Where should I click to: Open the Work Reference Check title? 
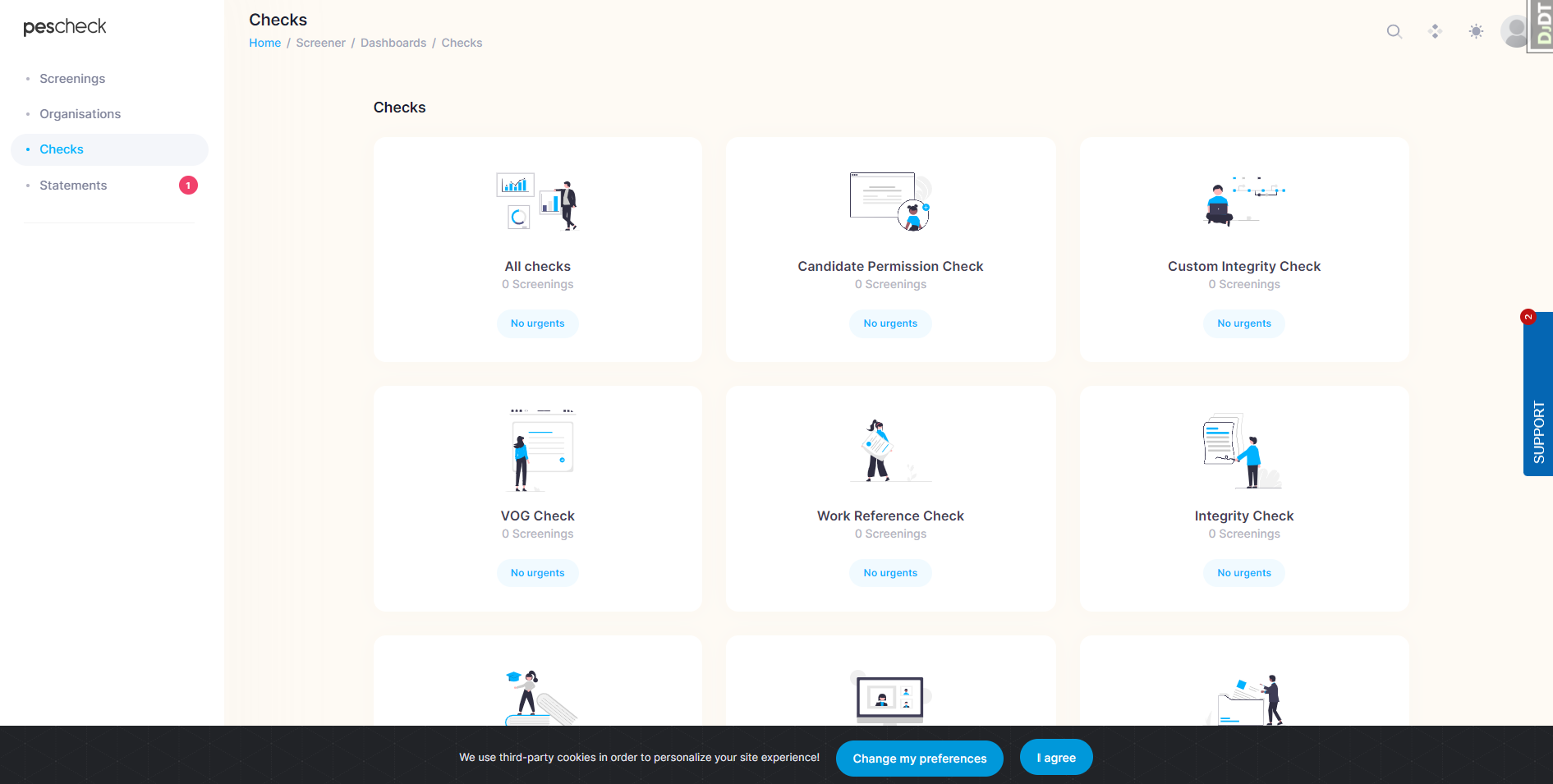point(890,516)
